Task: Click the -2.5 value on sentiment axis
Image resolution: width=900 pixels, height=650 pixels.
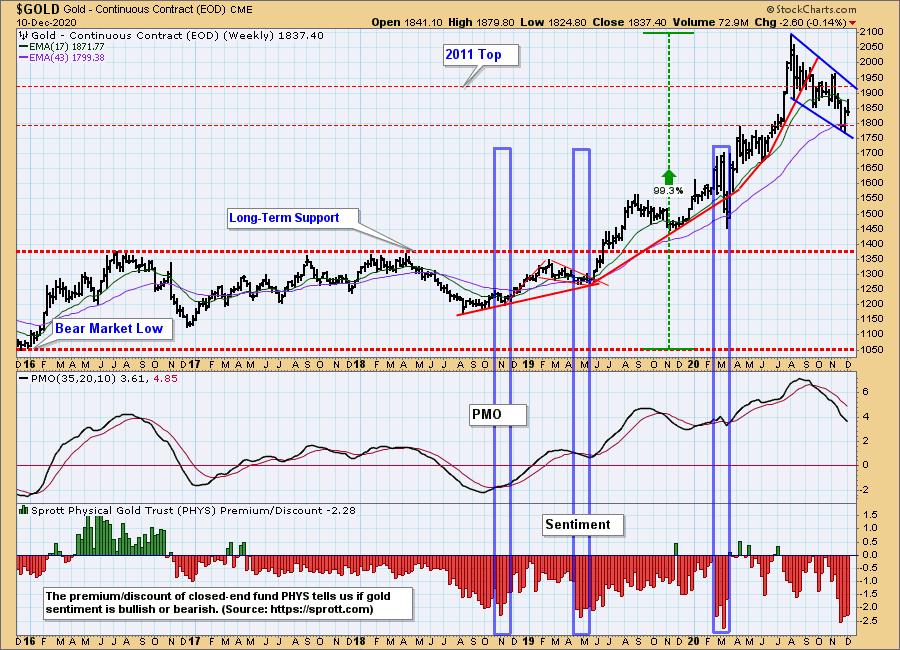Action: coord(868,621)
